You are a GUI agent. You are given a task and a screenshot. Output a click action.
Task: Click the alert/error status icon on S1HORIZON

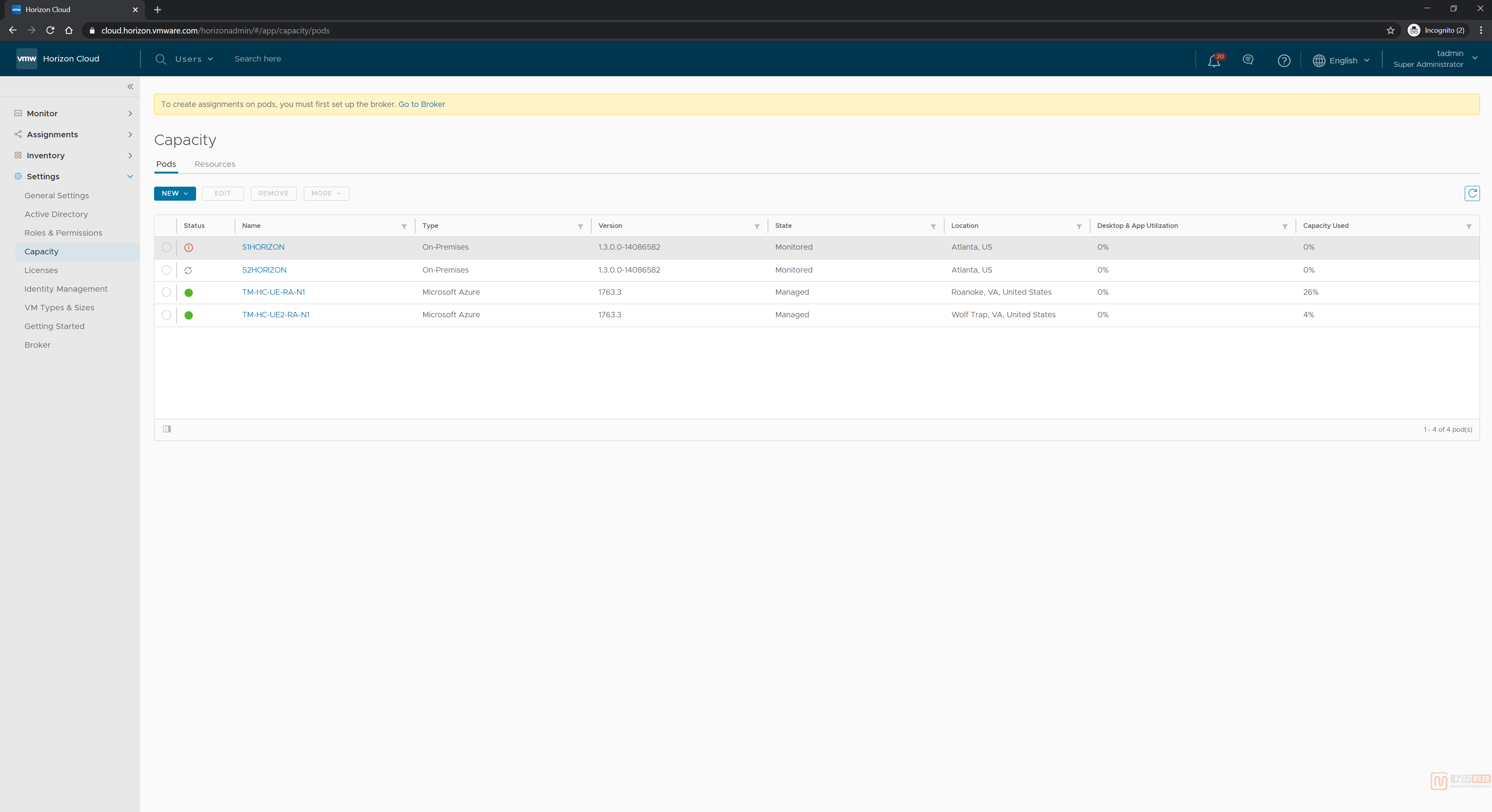click(x=189, y=247)
